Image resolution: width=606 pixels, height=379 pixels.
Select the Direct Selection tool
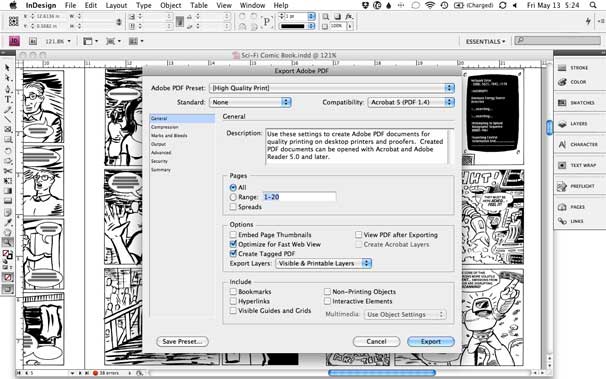[x=7, y=78]
